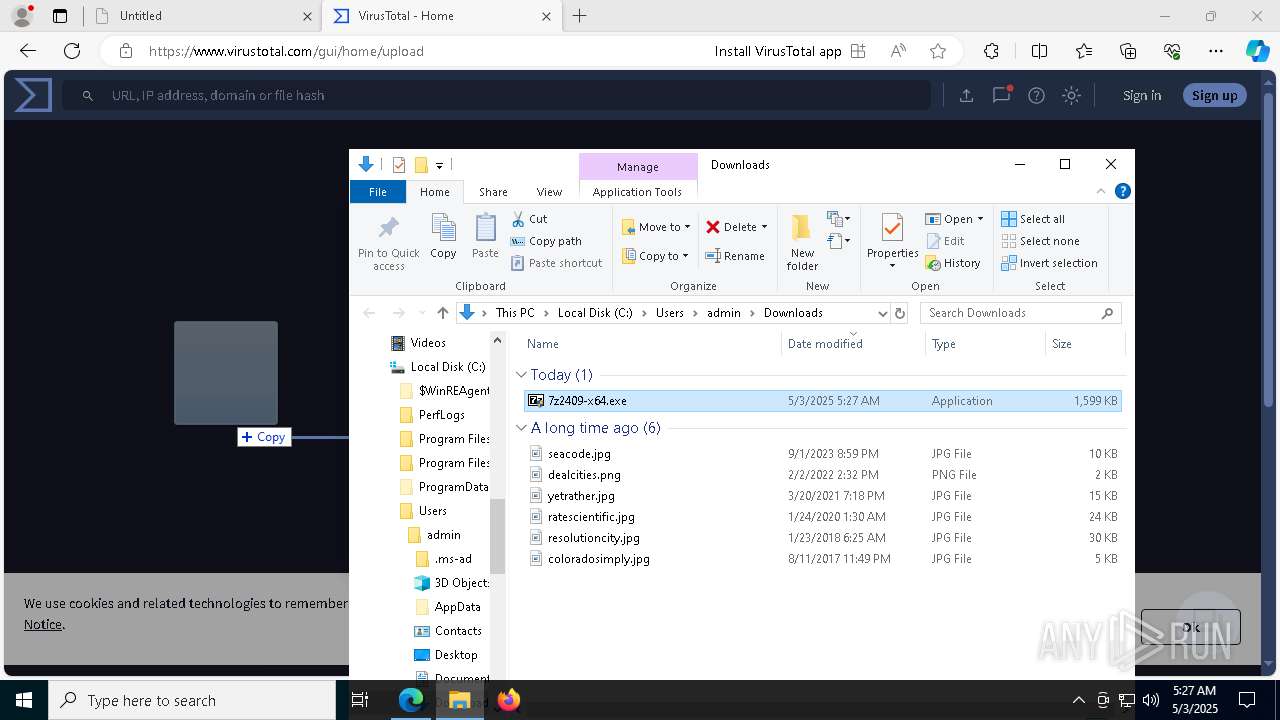Open address bar history dropdown

click(882, 313)
